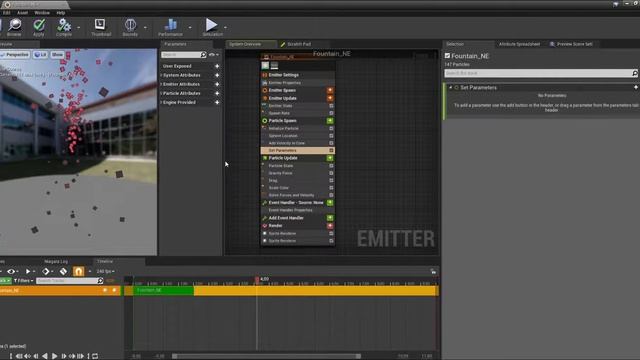Viewport: 640px width, 360px height.
Task: Click the plus on Event Handler row
Action: (x=330, y=202)
